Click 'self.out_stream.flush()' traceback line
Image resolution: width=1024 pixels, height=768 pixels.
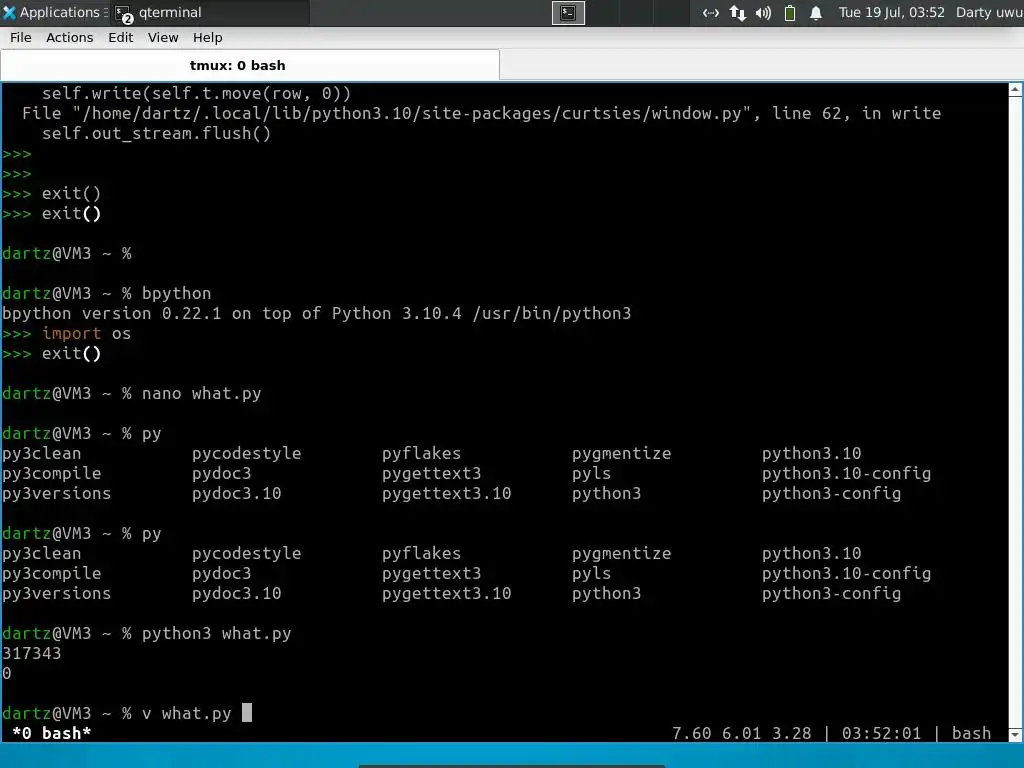coord(156,133)
